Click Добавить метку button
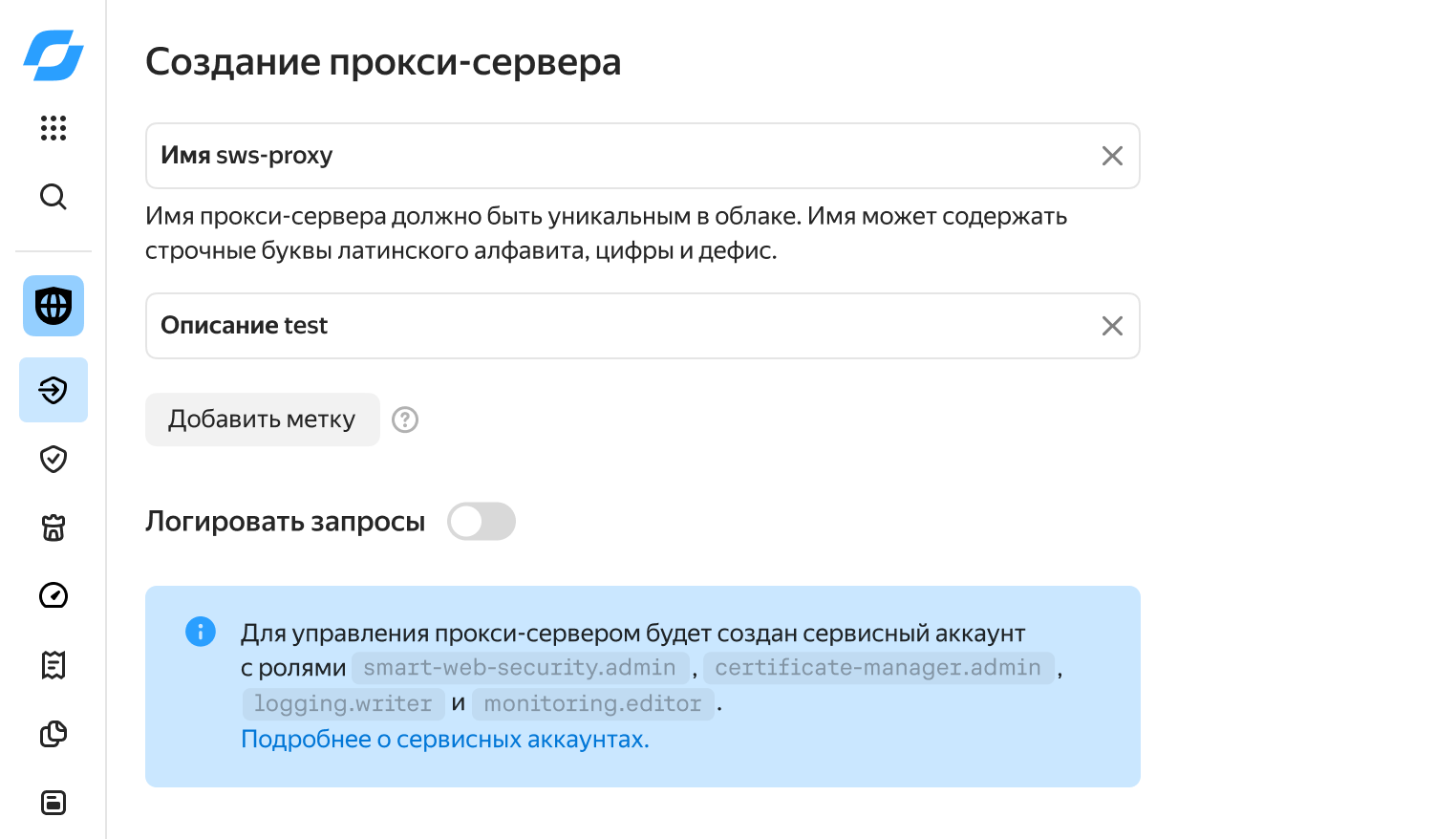The width and height of the screenshot is (1456, 839). pyautogui.click(x=263, y=419)
